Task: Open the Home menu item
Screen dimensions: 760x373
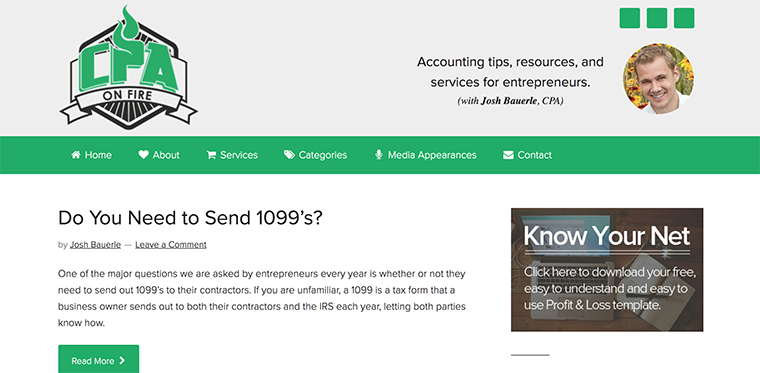Action: [91, 155]
